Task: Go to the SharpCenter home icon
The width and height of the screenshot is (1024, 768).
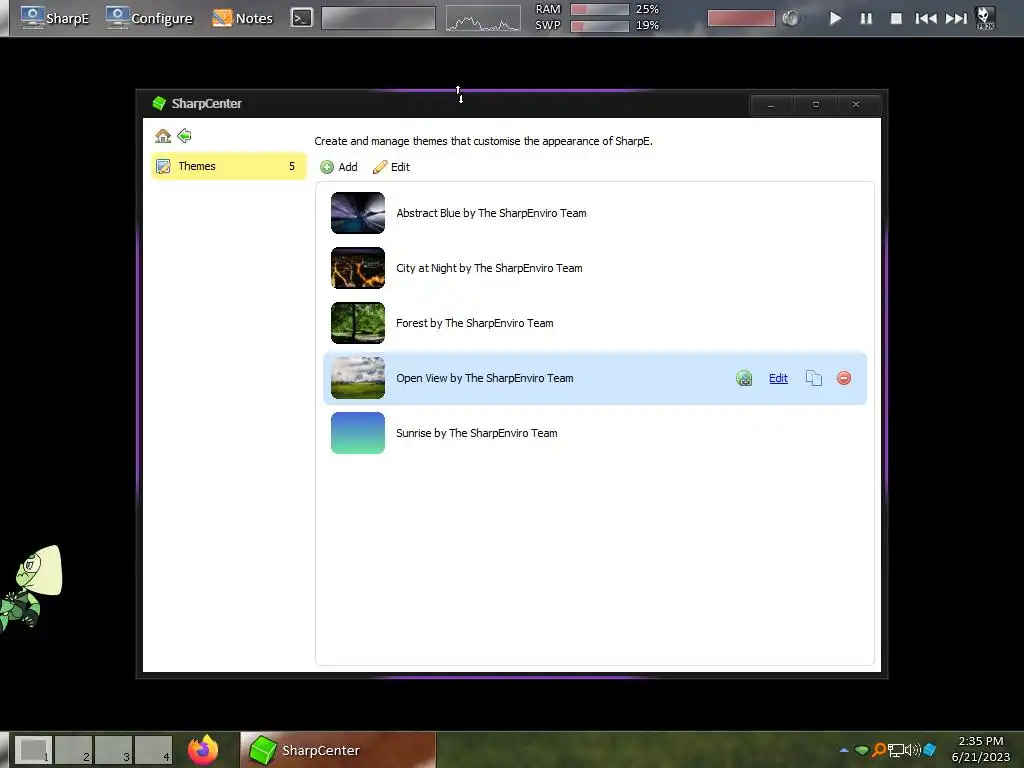Action: coord(163,136)
